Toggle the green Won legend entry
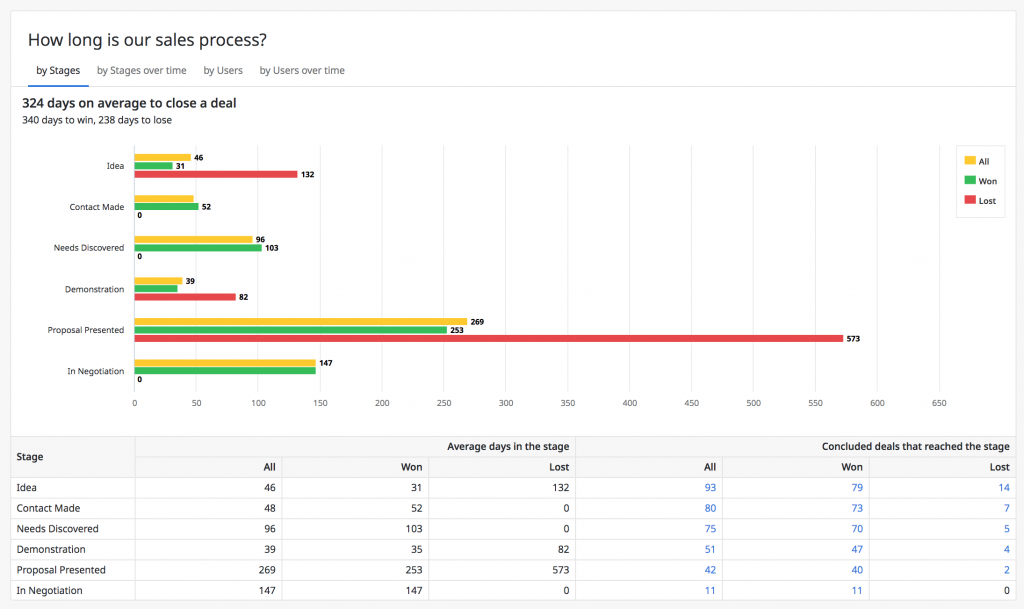 [x=980, y=181]
